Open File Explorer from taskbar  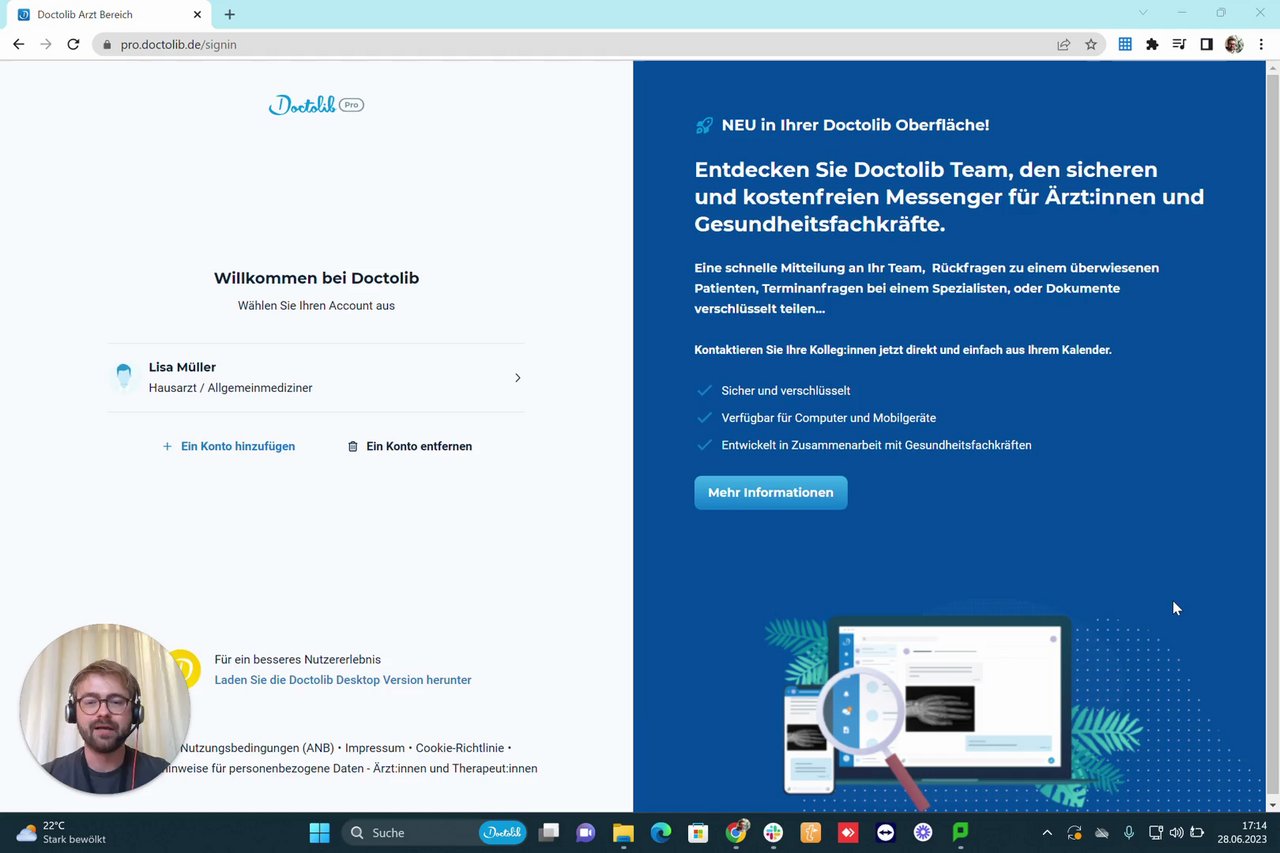(623, 832)
